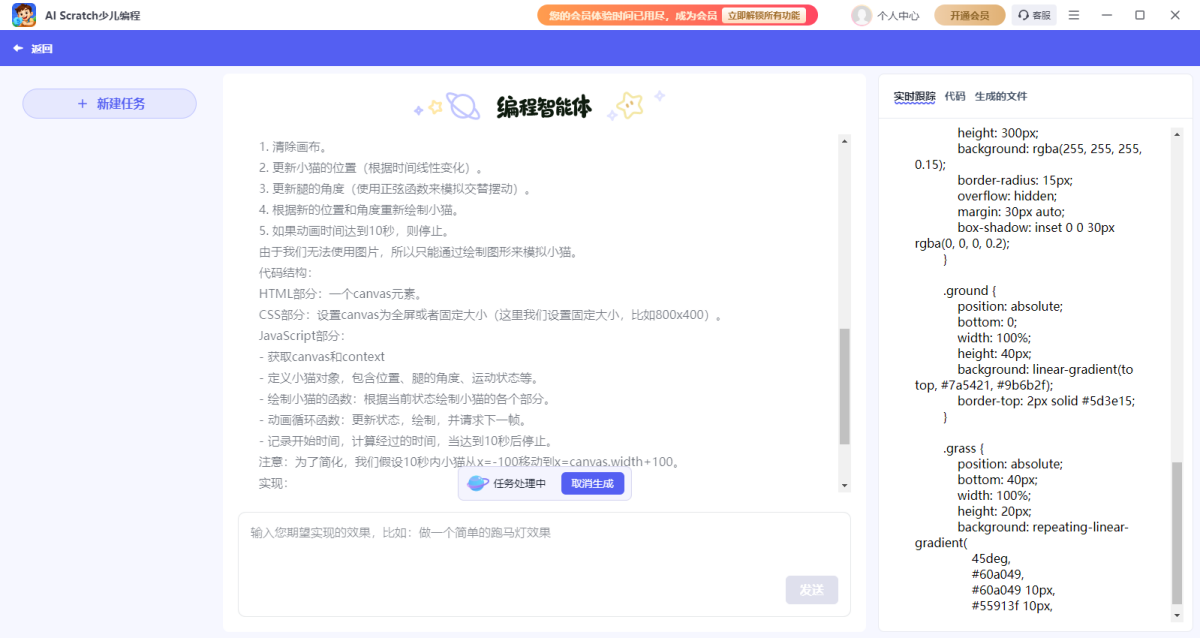Image resolution: width=1200 pixels, height=638 pixels.
Task: Click the planet icon beside 编程智能体 title
Action: point(462,105)
